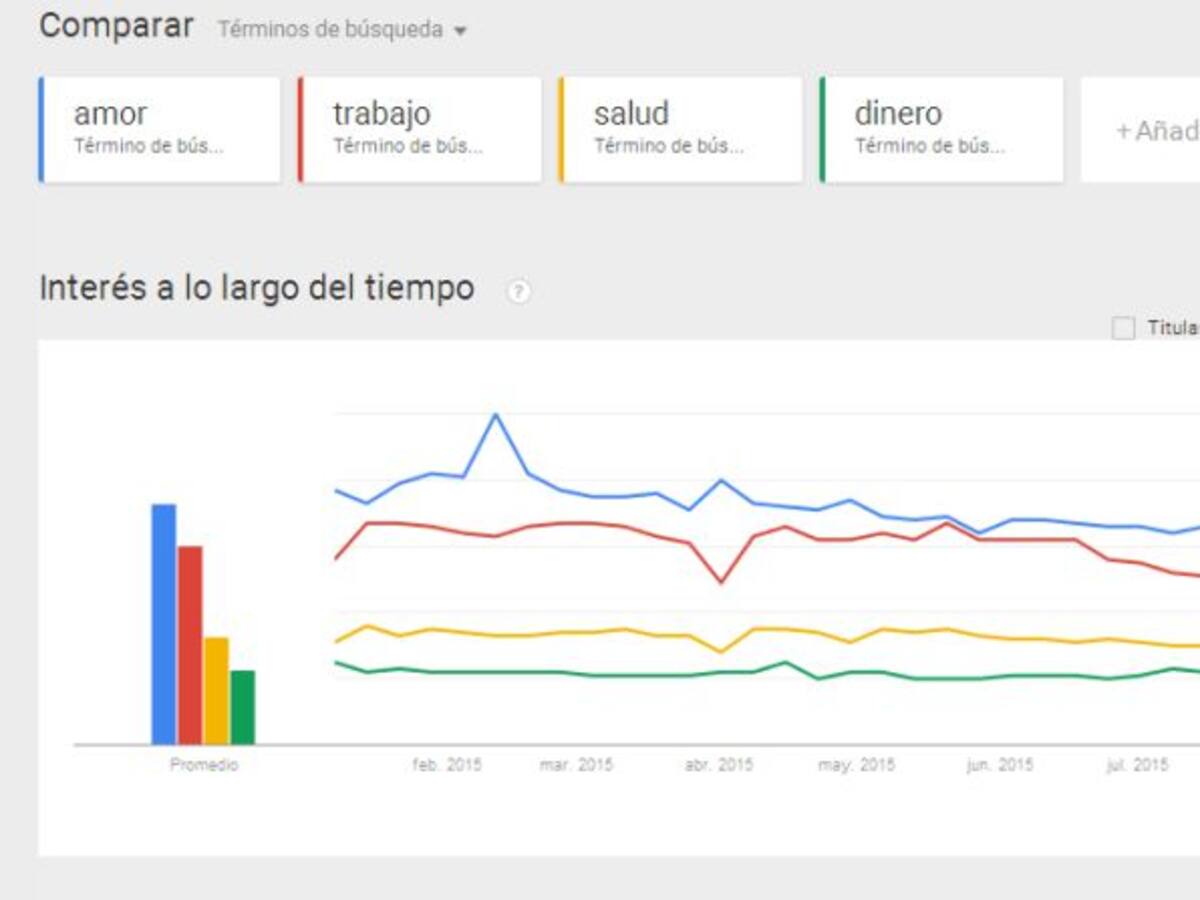Click the "feb. 2015" axis label
Viewport: 1200px width, 900px height.
(447, 765)
